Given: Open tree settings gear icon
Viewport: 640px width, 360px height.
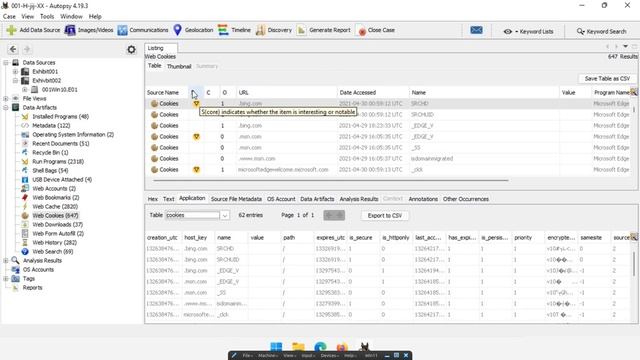Looking at the screenshot, I should [x=131, y=49].
